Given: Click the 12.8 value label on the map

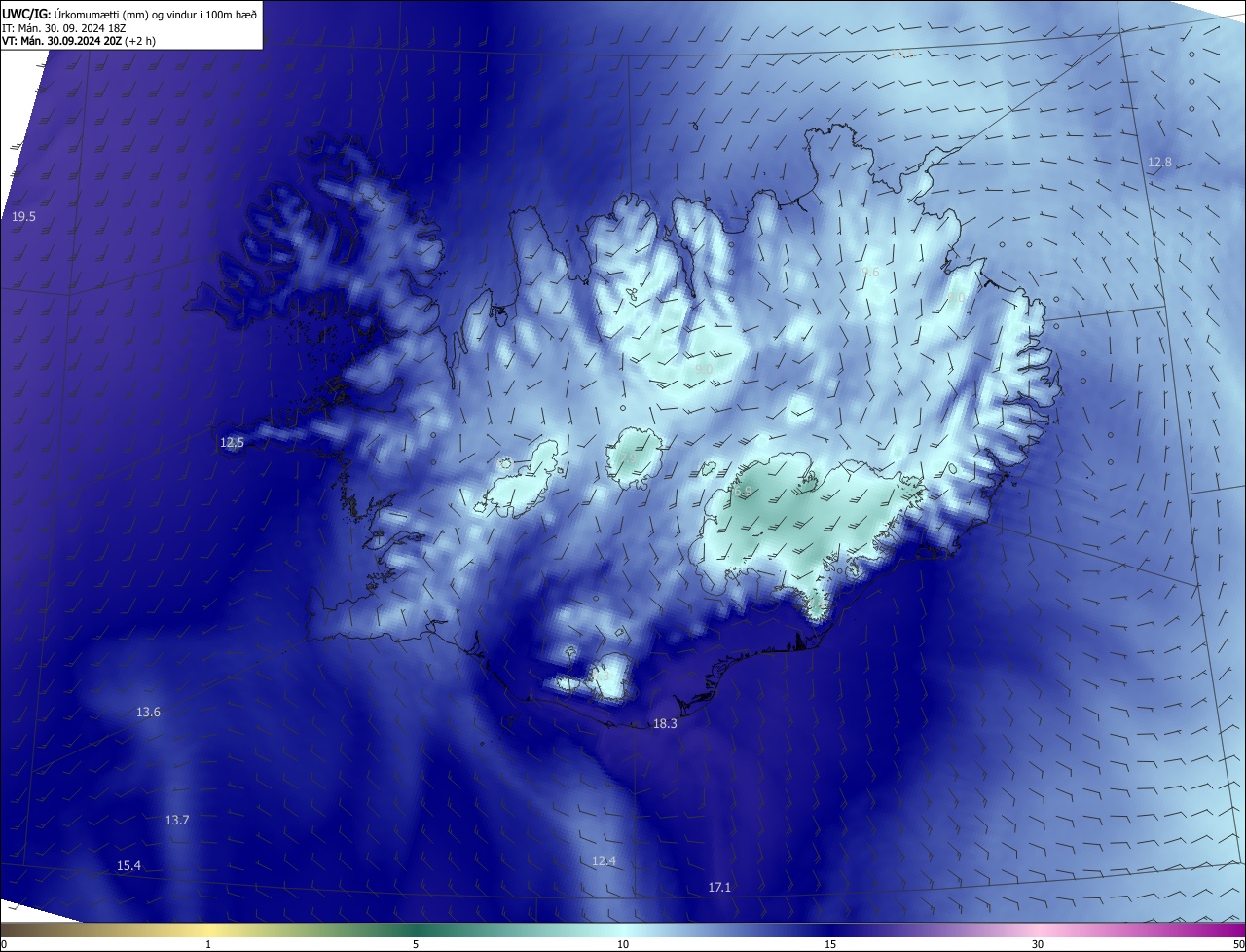Looking at the screenshot, I should pyautogui.click(x=1159, y=163).
